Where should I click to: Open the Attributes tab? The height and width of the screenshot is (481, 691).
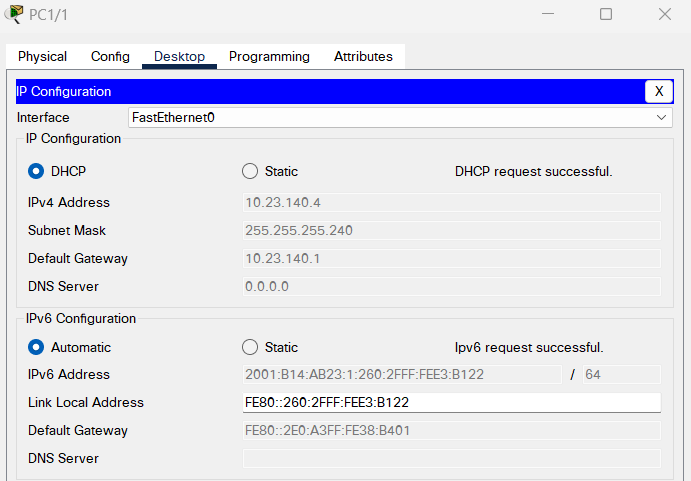(x=363, y=56)
